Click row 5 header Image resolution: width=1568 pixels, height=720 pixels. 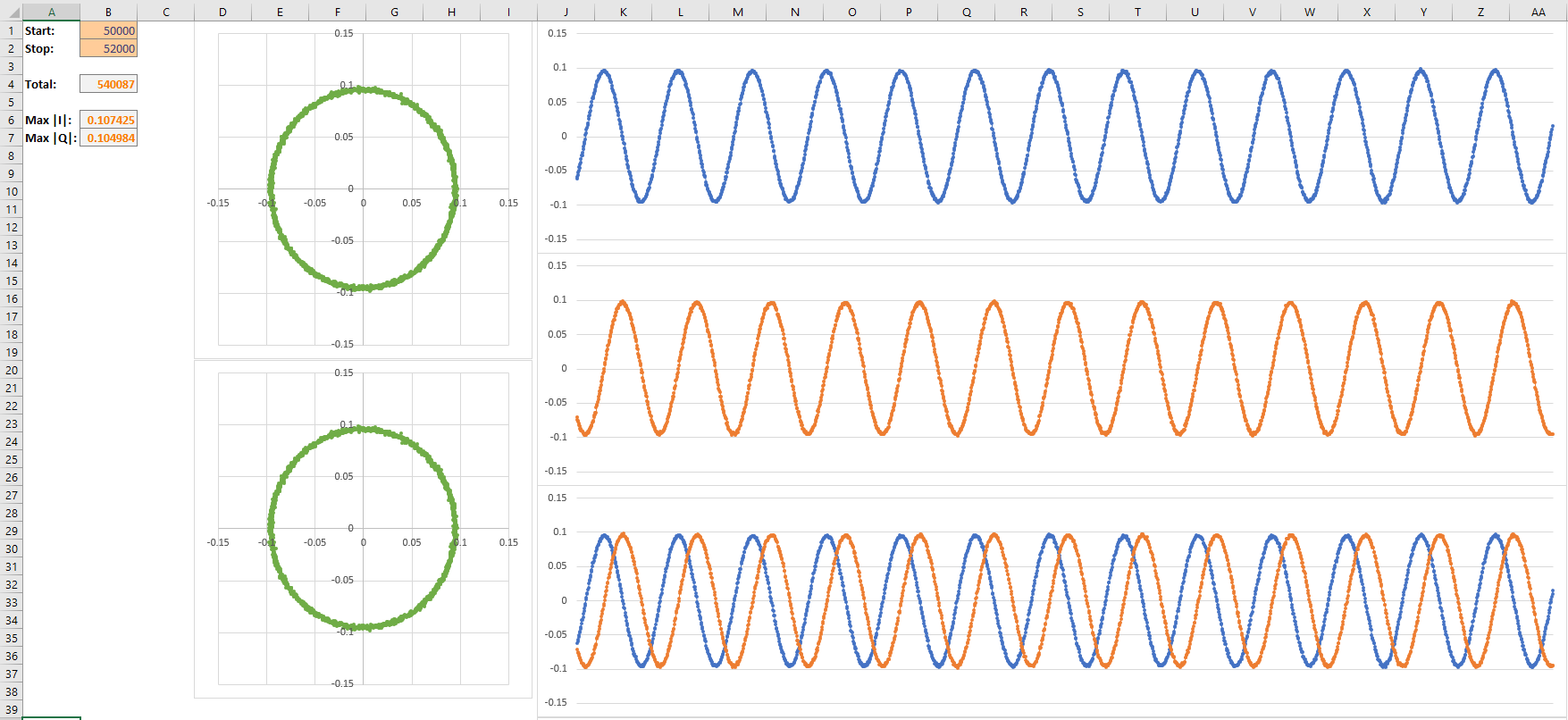(x=11, y=102)
